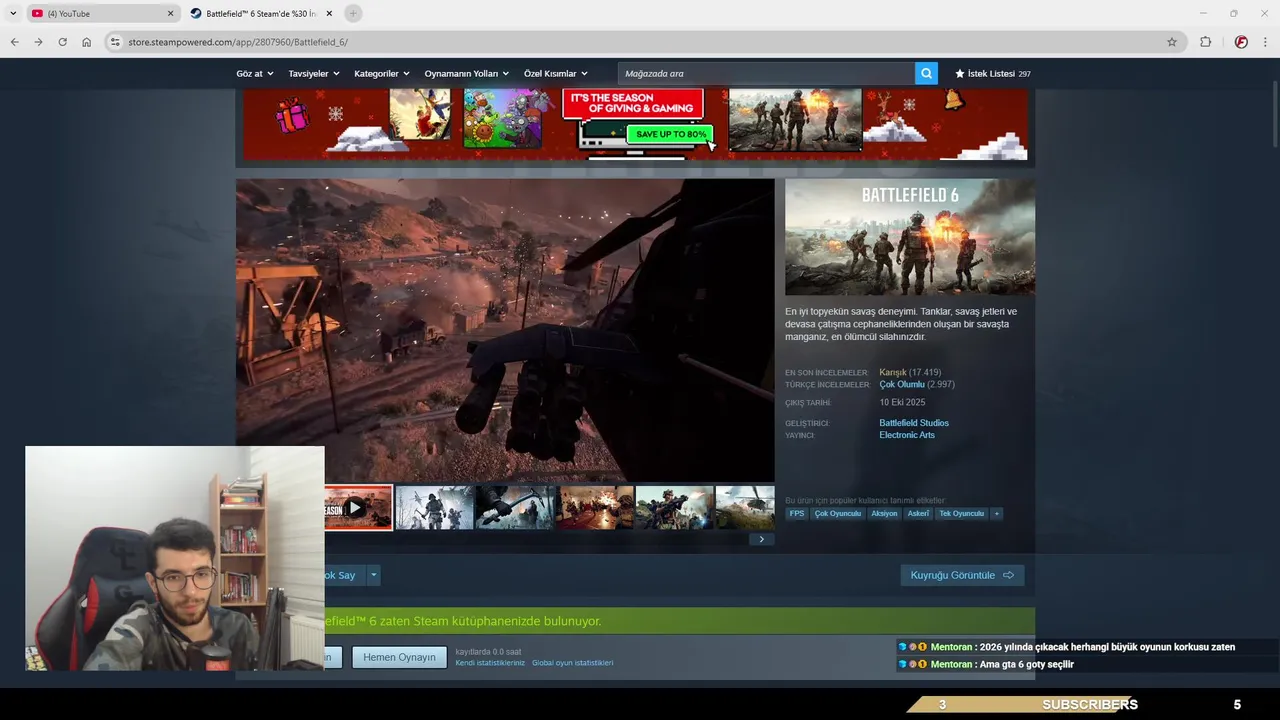The width and height of the screenshot is (1280, 720).
Task: Open the Çok Olumlu Turkish reviews summary
Action: (902, 384)
